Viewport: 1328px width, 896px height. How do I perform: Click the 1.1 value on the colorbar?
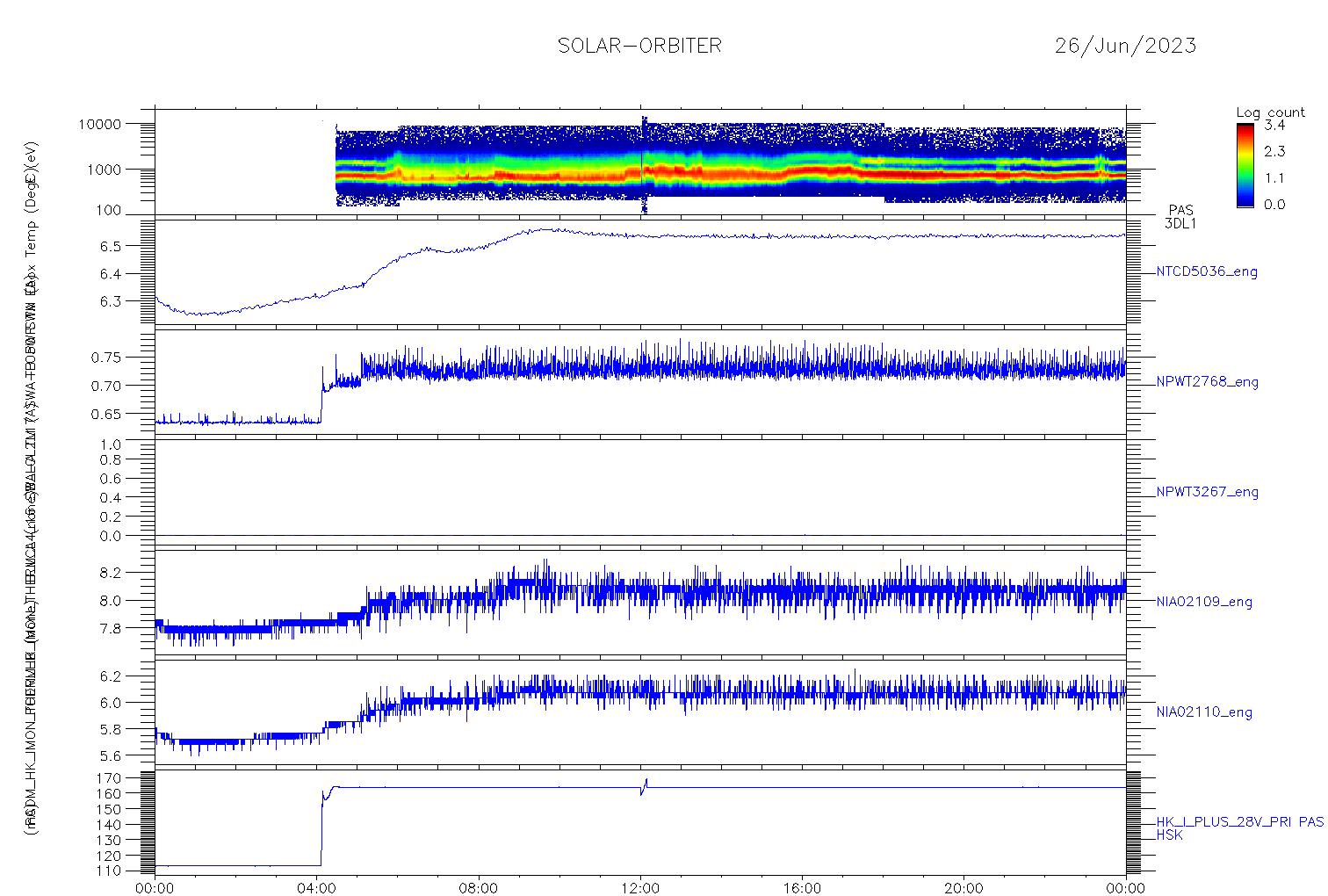click(x=1274, y=178)
